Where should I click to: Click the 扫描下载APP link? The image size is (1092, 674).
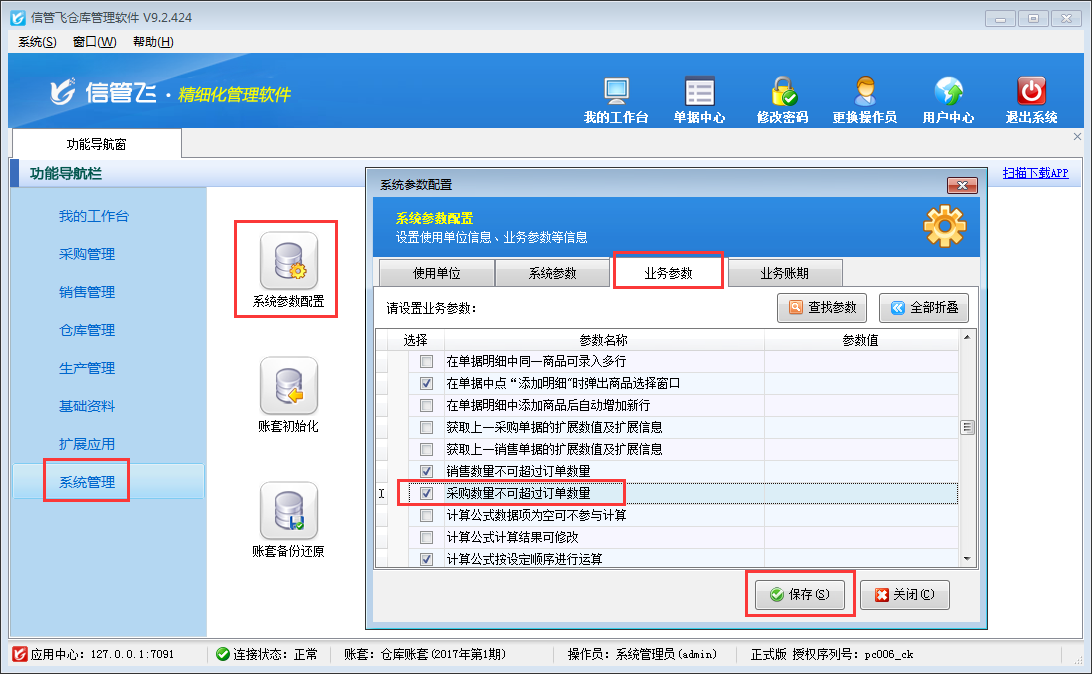[1035, 173]
